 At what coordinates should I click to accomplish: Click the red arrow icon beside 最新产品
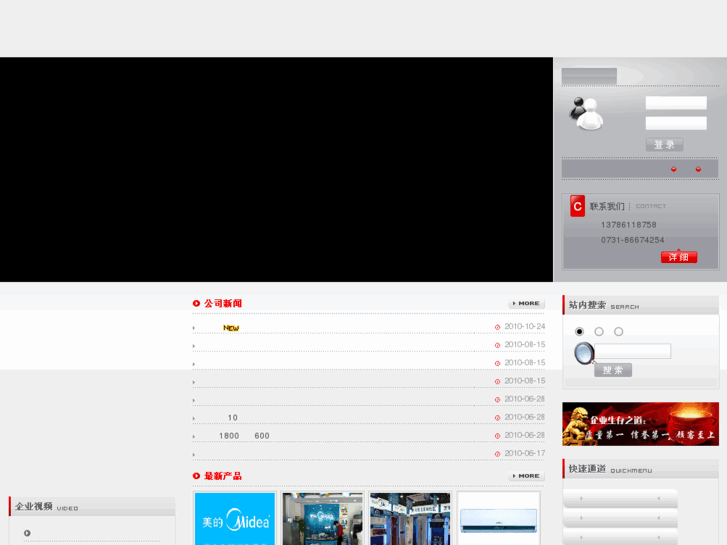[196, 476]
